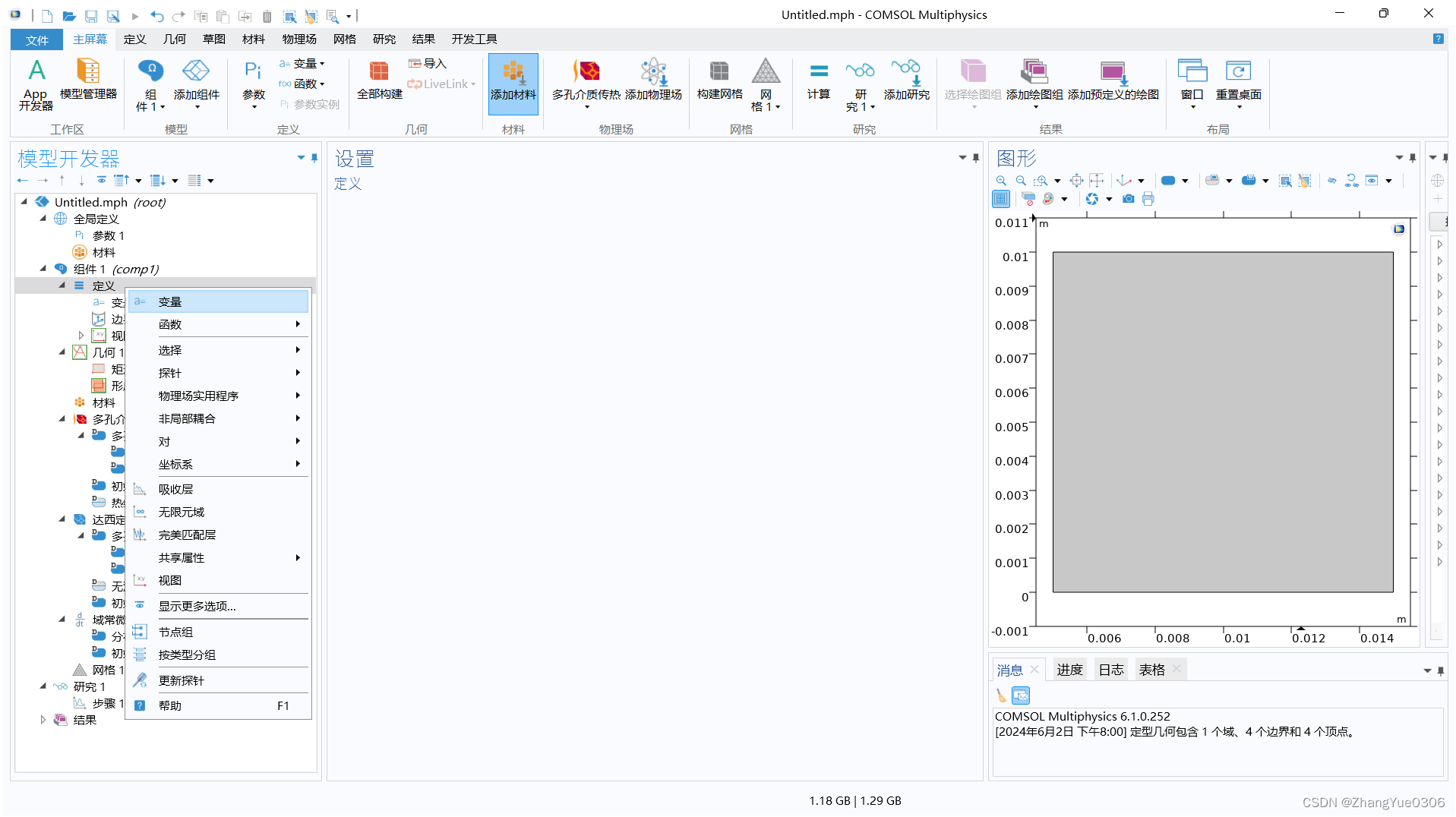Close the 消息 tab

click(x=1034, y=669)
